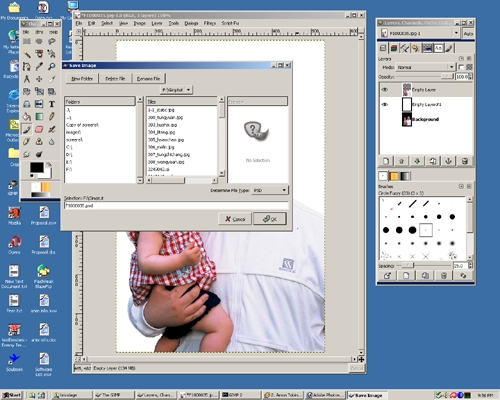Image resolution: width=500 pixels, height=400 pixels.
Task: Click the brush Spacing spinner arrows
Action: [470, 266]
